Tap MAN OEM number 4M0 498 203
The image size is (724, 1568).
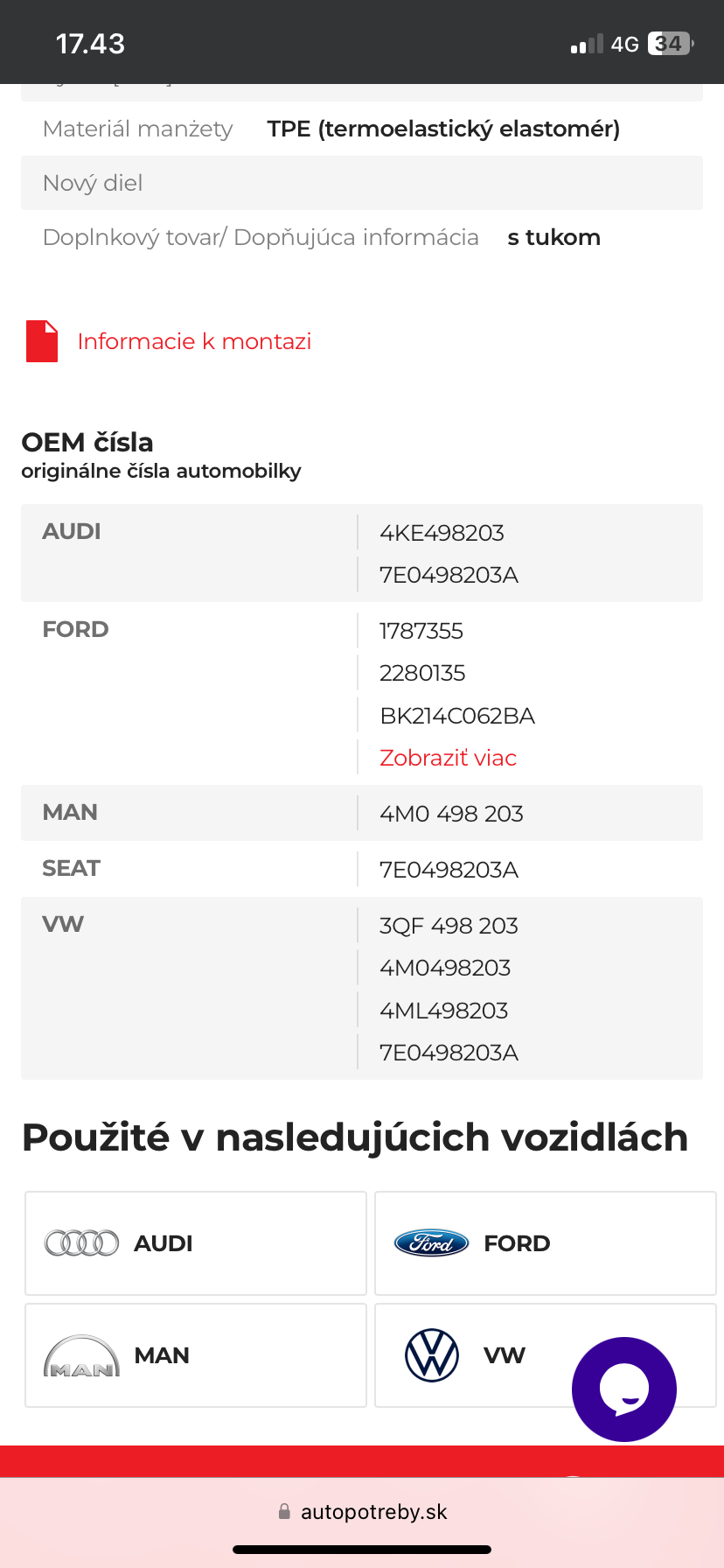pos(451,814)
